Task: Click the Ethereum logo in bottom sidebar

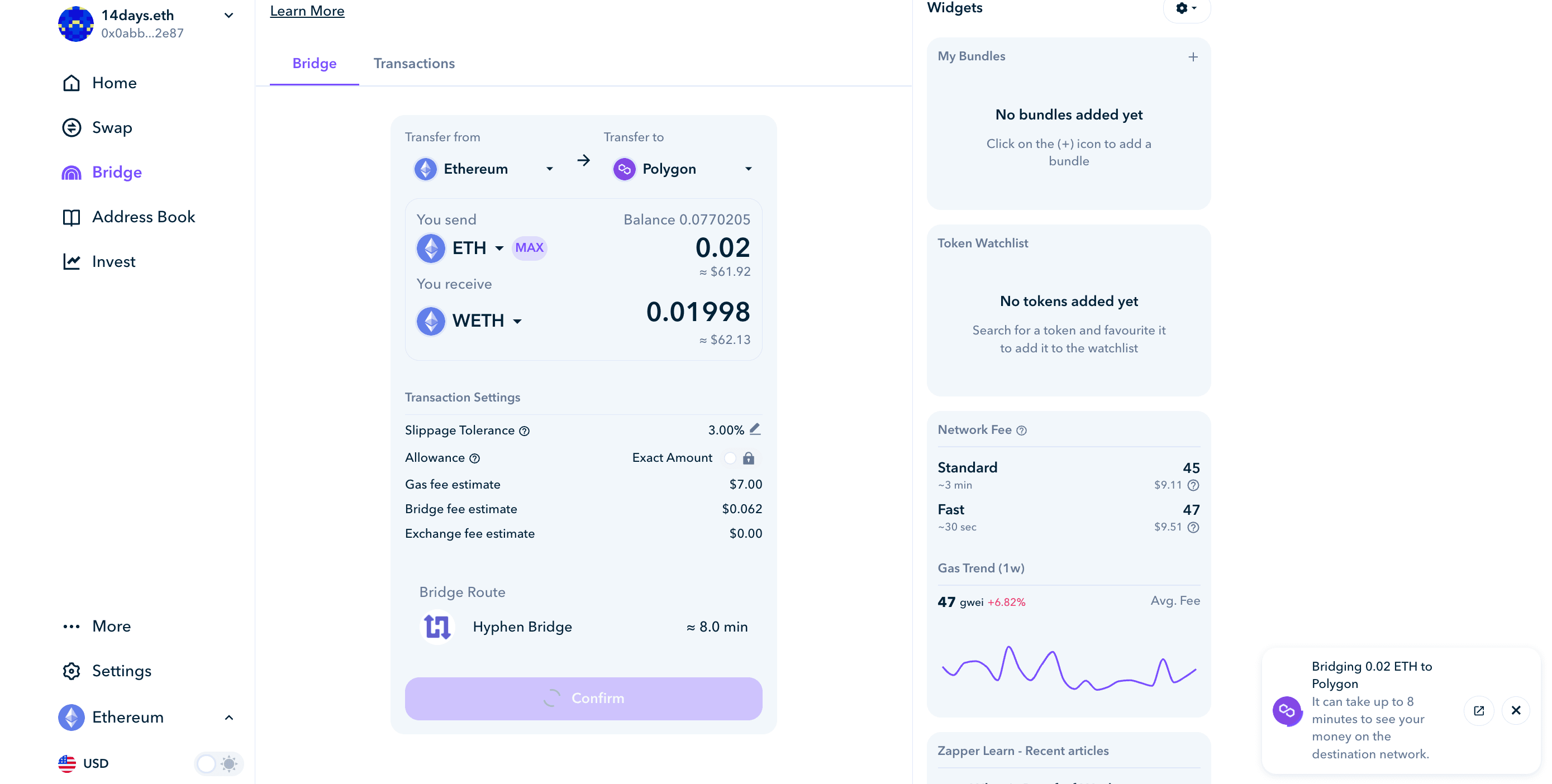Action: tap(72, 717)
